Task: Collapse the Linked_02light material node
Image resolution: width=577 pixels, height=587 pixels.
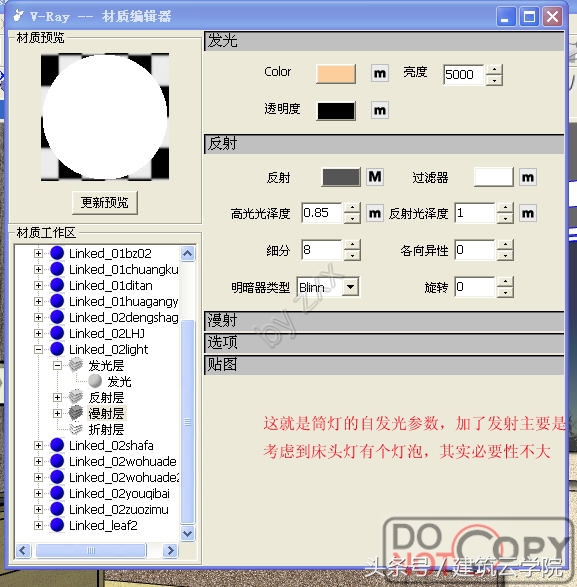Action: click(x=38, y=350)
